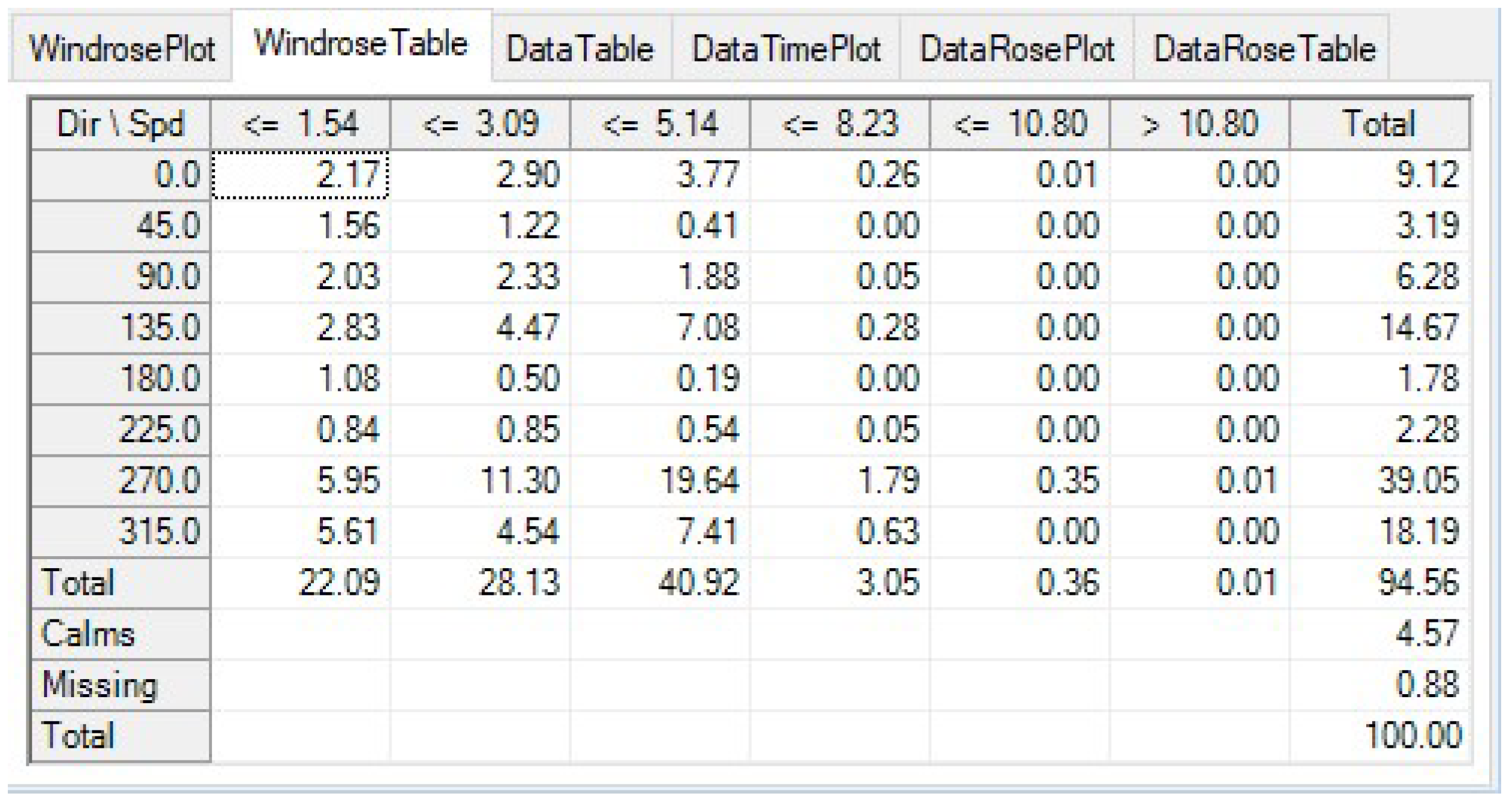This screenshot has width=1512, height=805.
Task: Select the Calms row header
Action: coord(120,634)
